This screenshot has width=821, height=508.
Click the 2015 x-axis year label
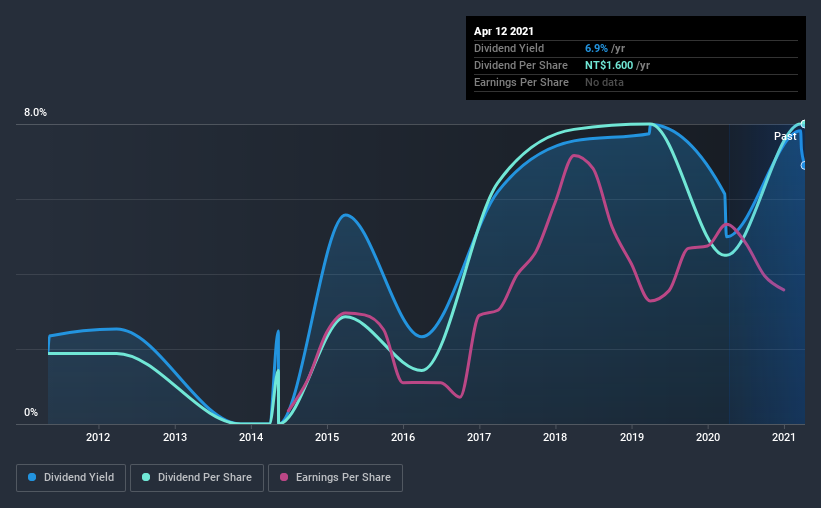[327, 437]
